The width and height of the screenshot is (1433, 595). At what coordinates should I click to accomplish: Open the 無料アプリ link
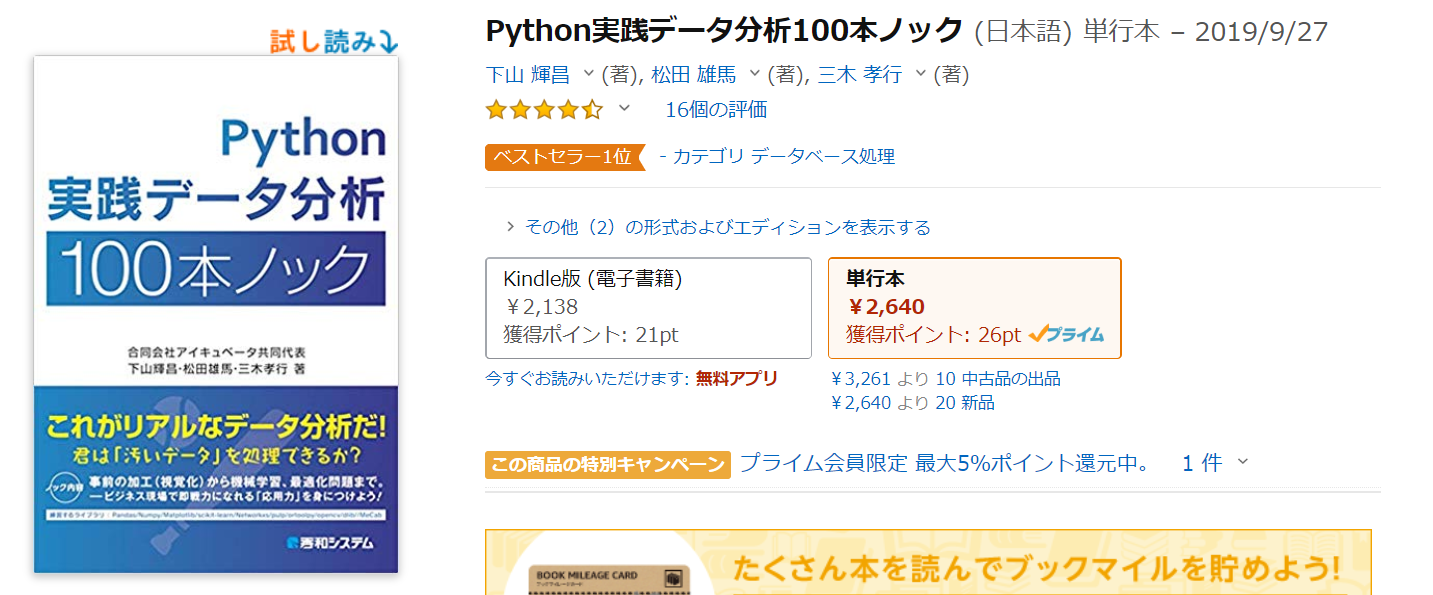click(737, 378)
